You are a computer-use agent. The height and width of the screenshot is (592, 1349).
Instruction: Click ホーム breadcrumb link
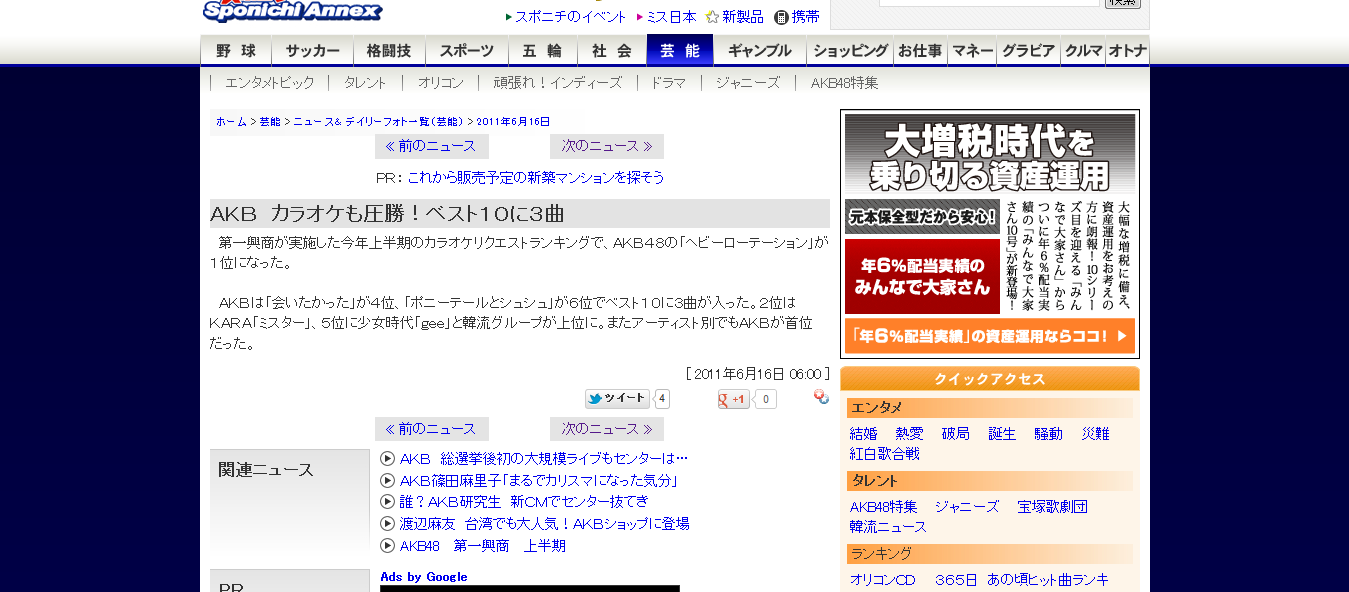pyautogui.click(x=231, y=122)
